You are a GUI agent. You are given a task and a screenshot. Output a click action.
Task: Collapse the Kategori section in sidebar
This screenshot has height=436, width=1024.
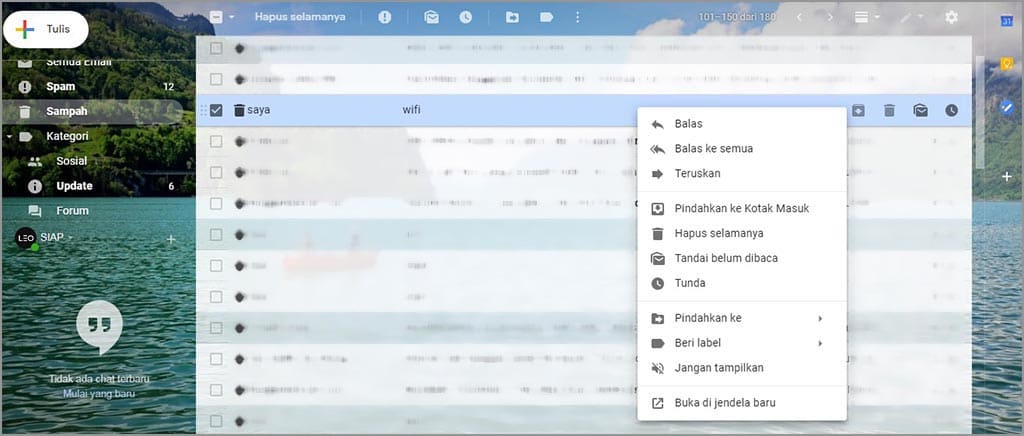[x=9, y=136]
